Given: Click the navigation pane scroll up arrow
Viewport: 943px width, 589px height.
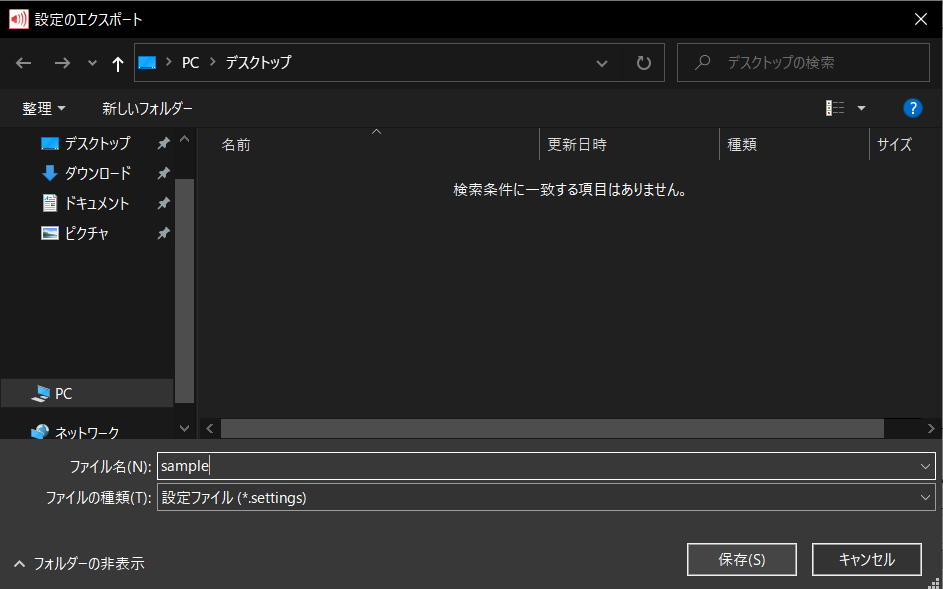Looking at the screenshot, I should click(185, 139).
